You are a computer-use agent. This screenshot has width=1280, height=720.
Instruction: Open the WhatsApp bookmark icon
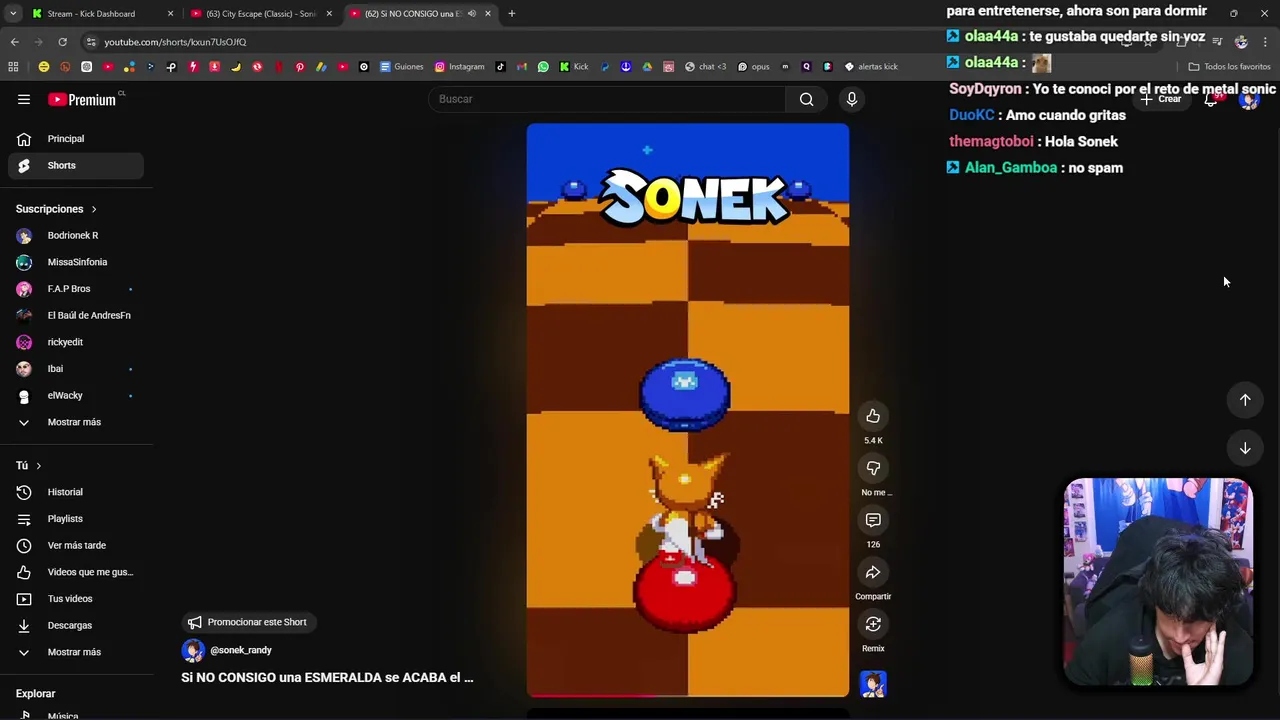click(543, 67)
